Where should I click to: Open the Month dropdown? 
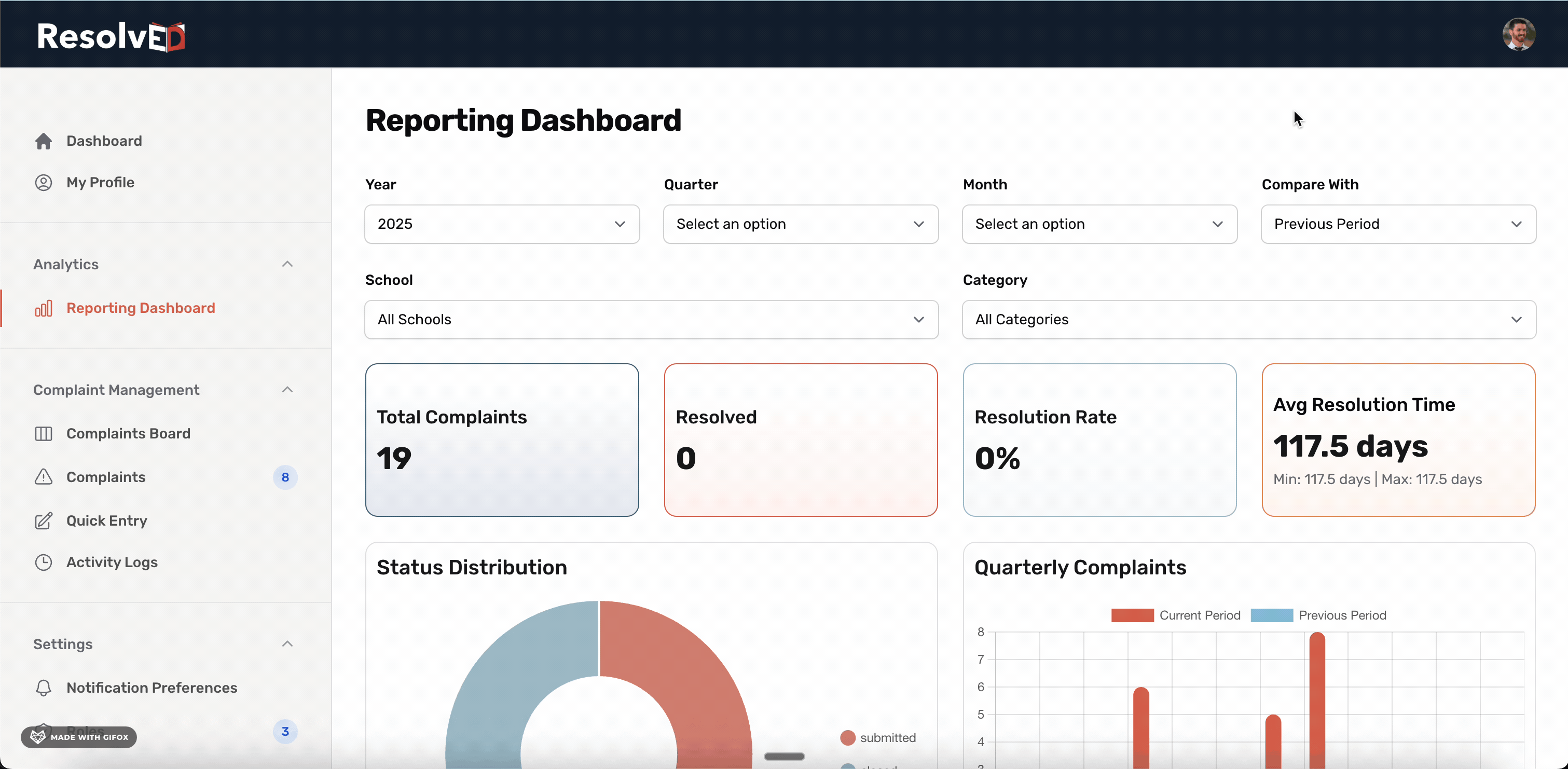point(1099,224)
